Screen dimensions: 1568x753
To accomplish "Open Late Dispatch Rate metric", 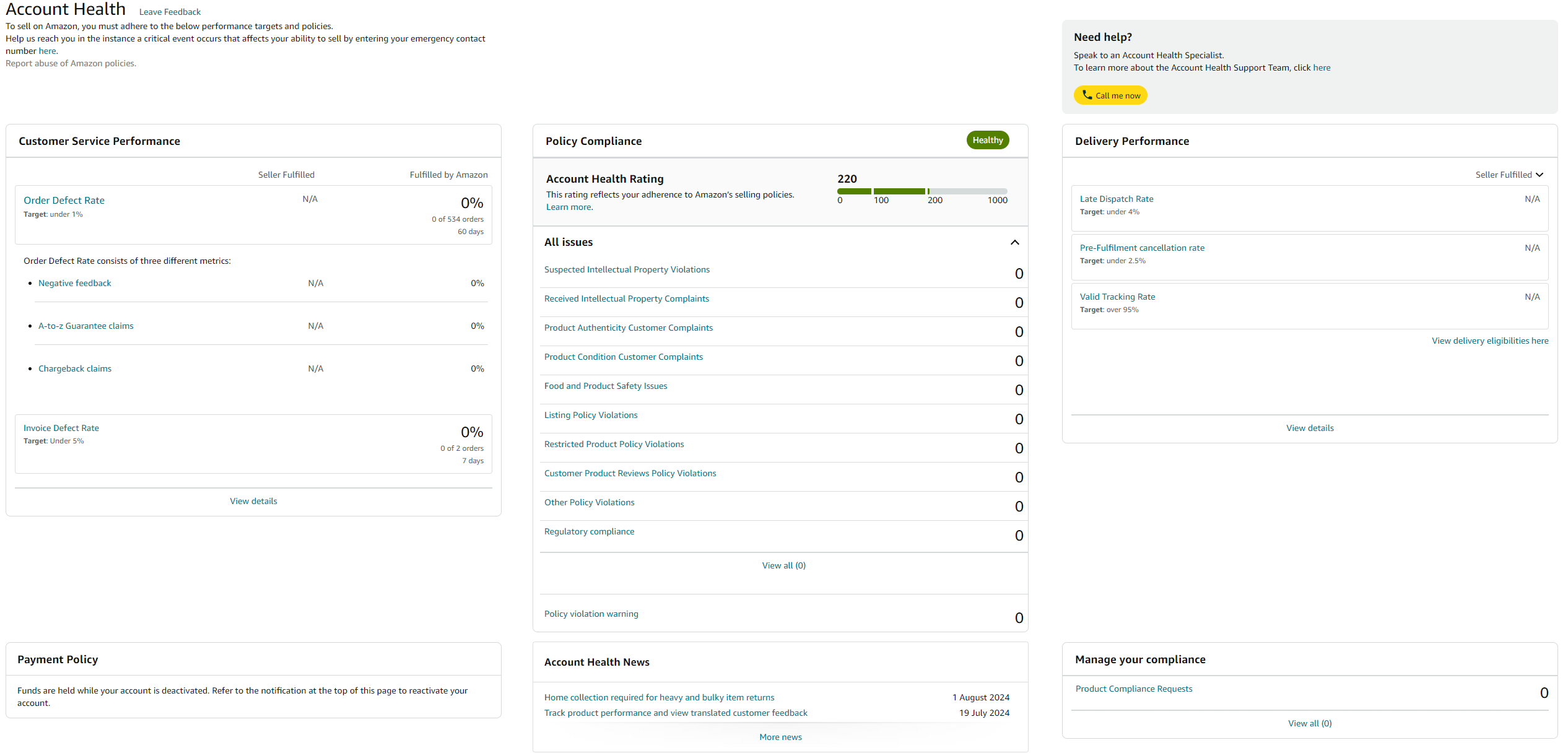I will (1117, 199).
